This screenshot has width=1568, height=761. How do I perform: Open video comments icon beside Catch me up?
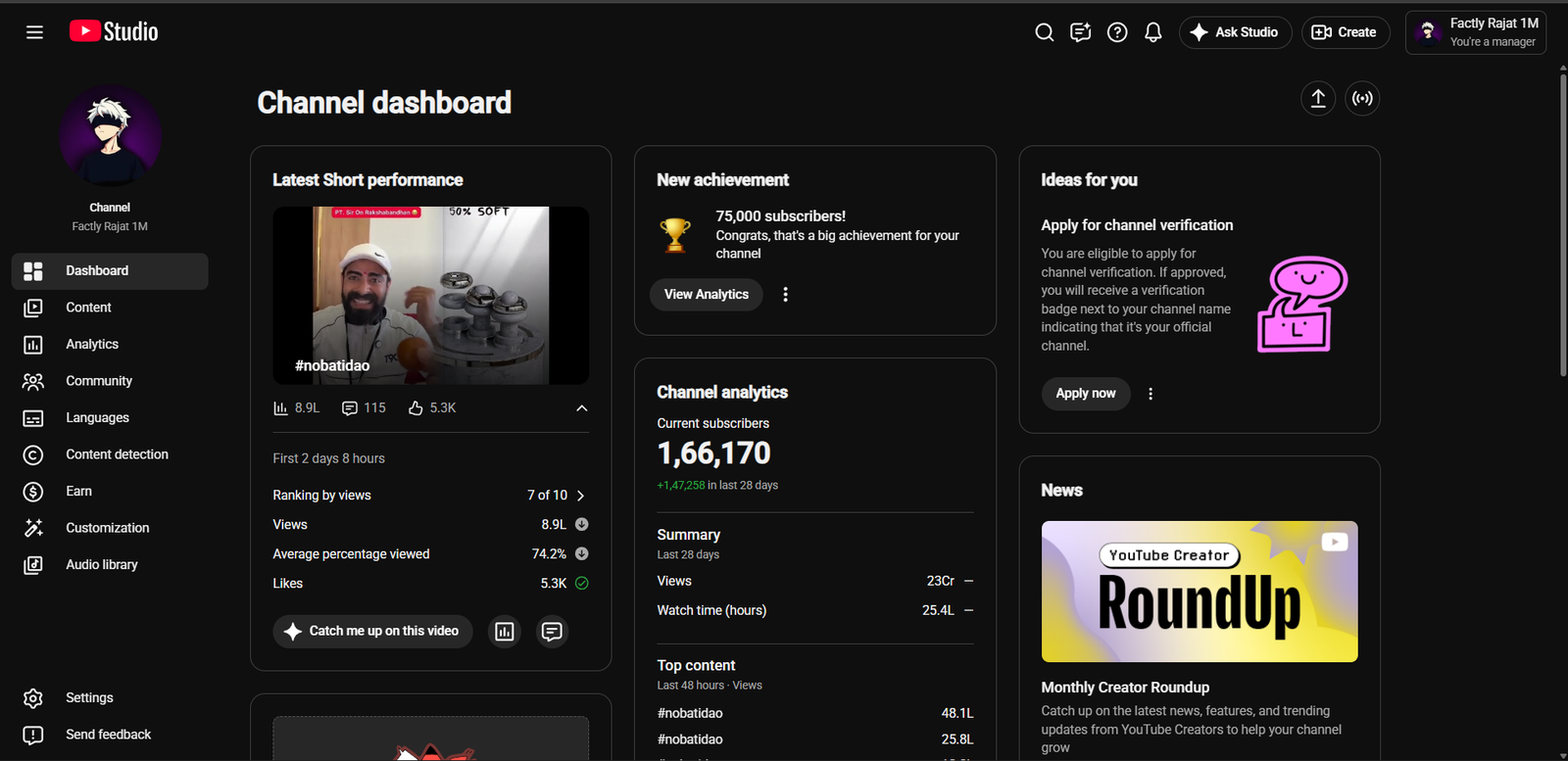pos(552,632)
